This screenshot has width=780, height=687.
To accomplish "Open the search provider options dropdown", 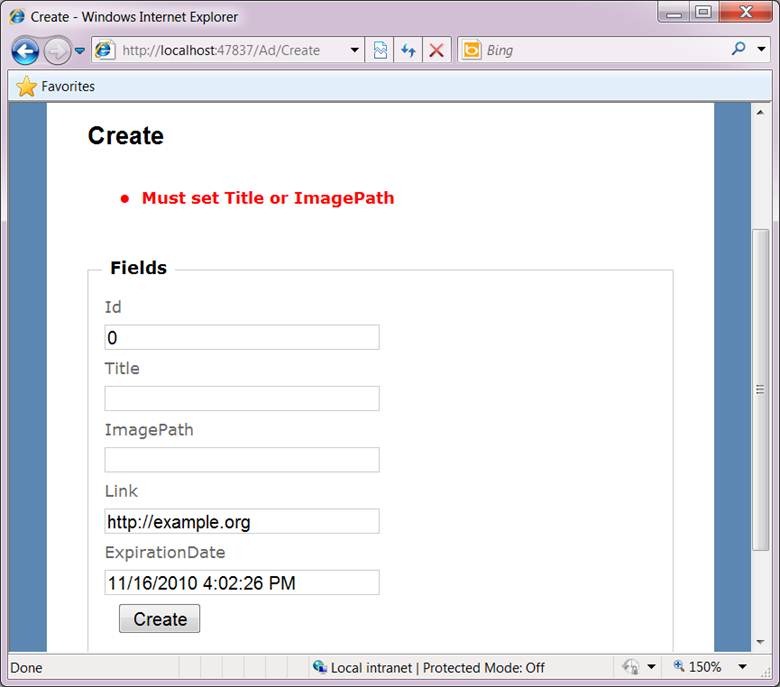I will tap(762, 49).
